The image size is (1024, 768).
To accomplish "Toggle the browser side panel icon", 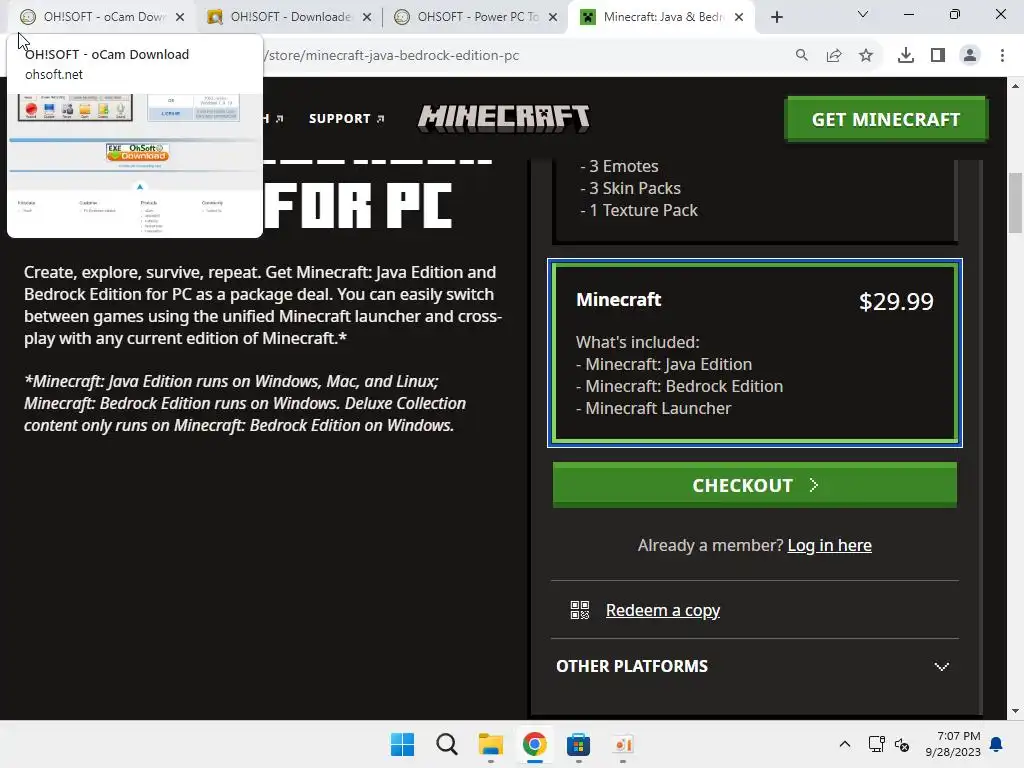I will (938, 56).
